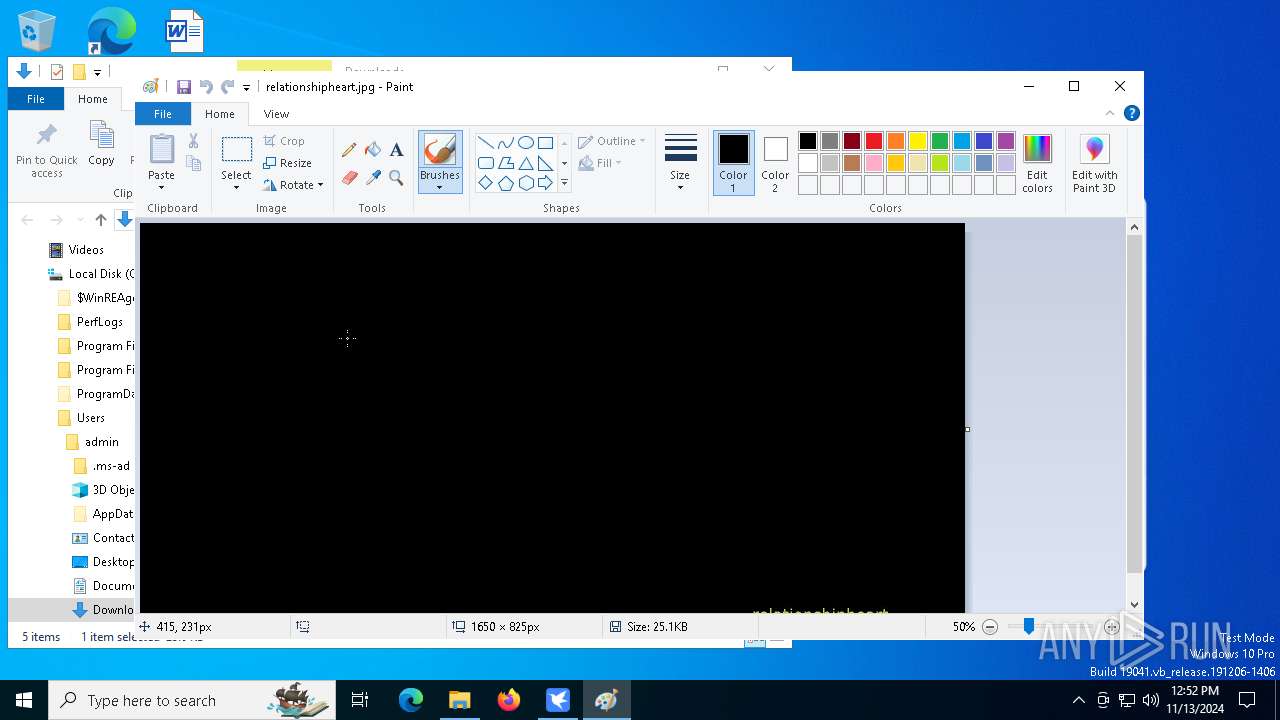Select the Text tool
Viewport: 1280px width, 720px height.
pyautogui.click(x=396, y=150)
